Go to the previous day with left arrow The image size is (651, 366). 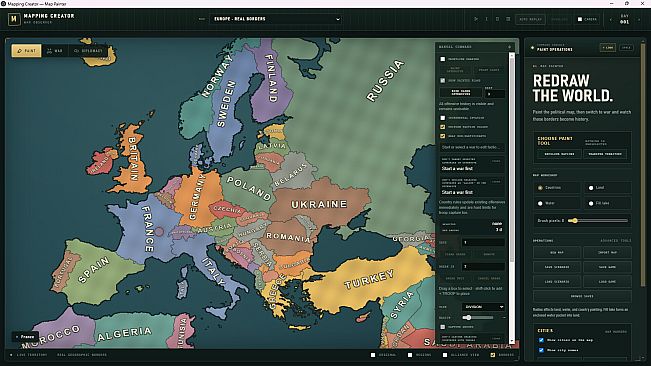(x=610, y=20)
